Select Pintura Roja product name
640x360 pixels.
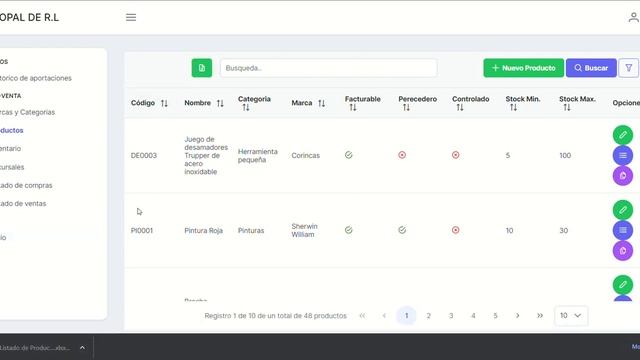203,231
